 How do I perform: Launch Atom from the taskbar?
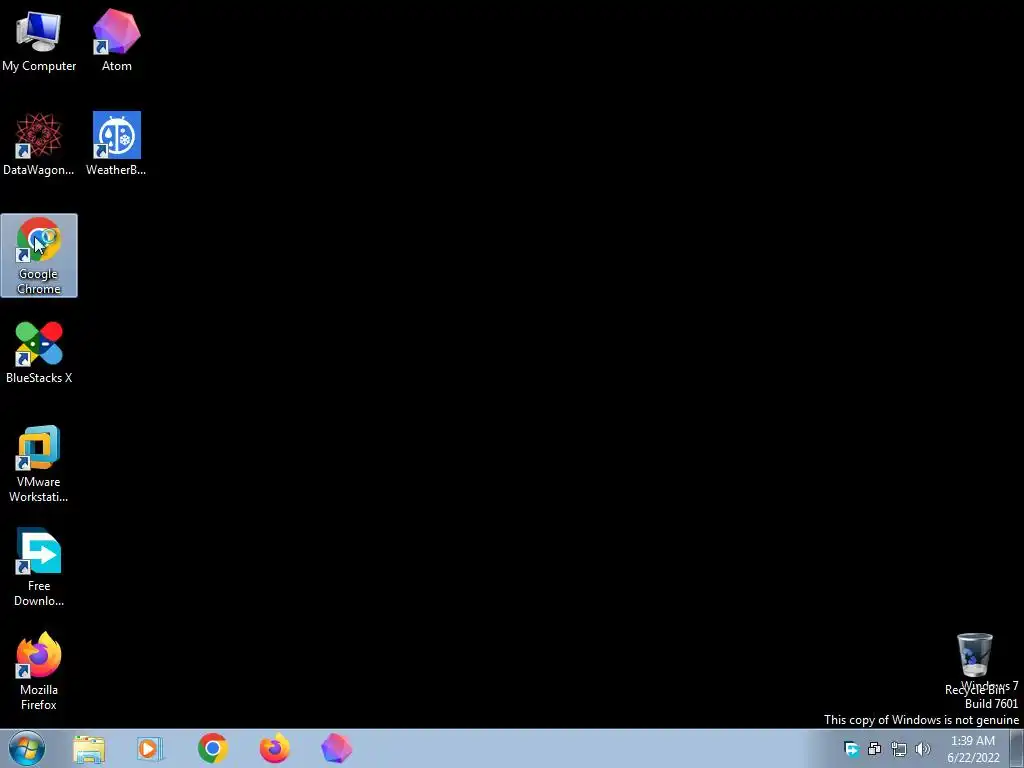point(336,748)
